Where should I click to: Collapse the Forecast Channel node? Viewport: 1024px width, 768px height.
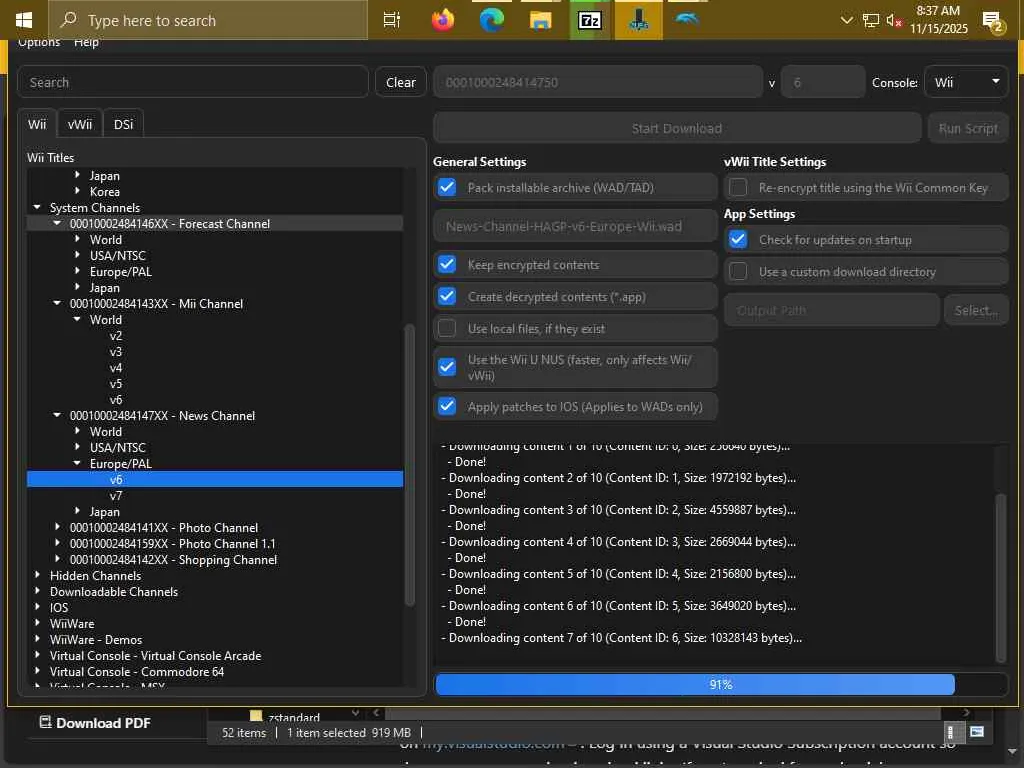57,223
